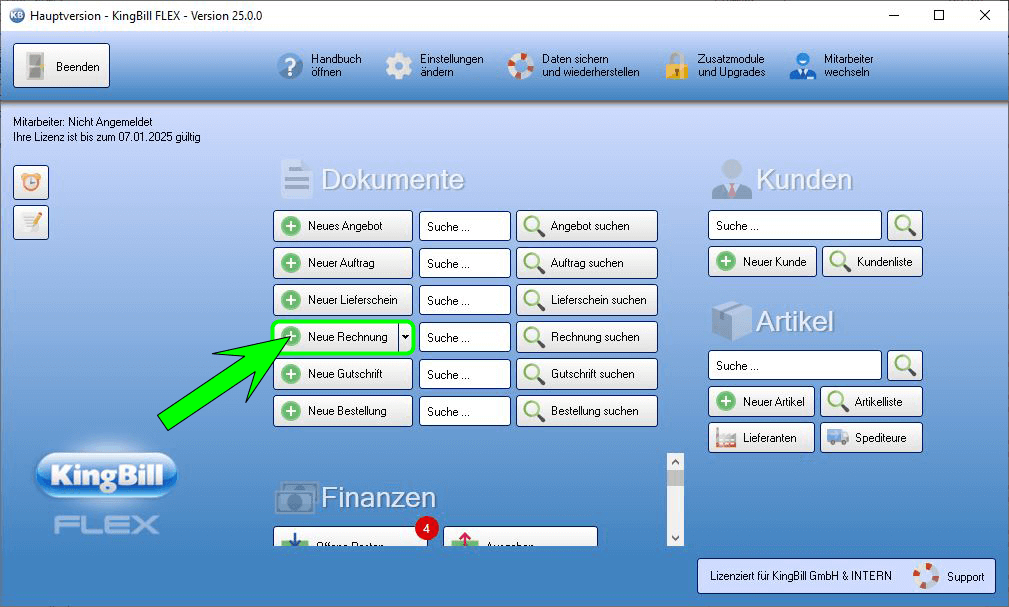Open Zusatzmodule und Upgrades lock
1009x607 pixels.
tap(715, 66)
